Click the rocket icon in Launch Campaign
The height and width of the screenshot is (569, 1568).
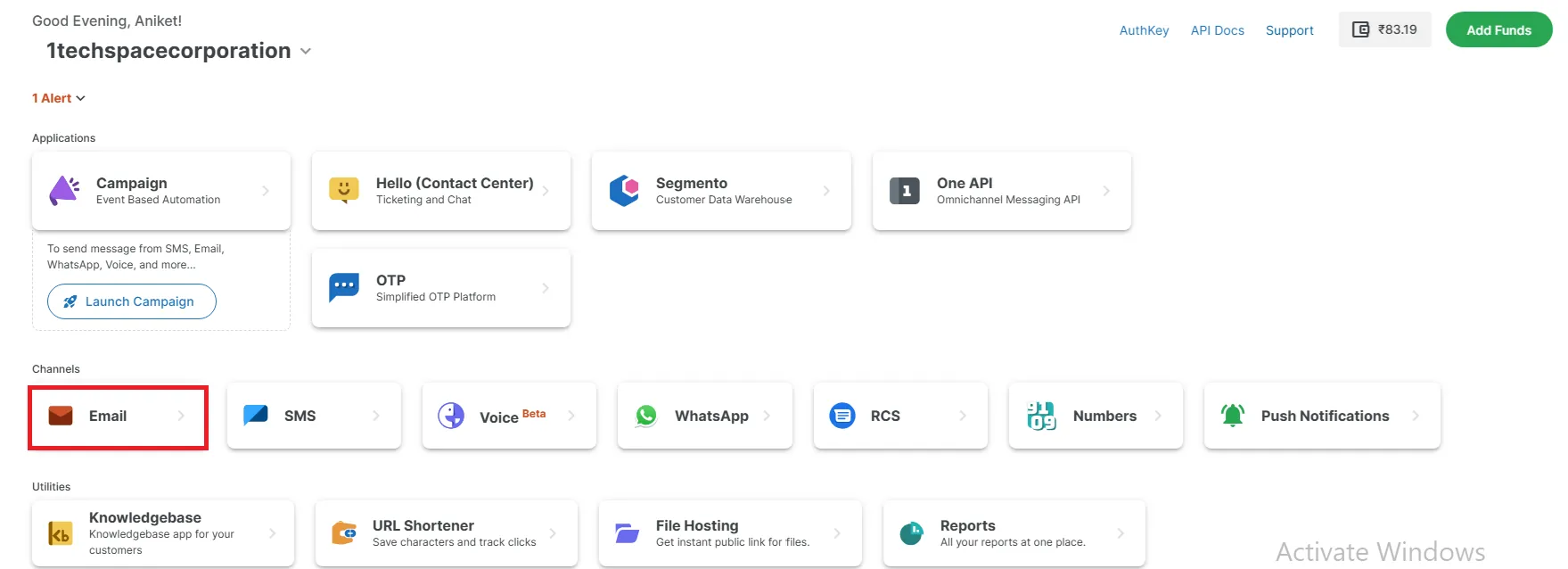70,301
